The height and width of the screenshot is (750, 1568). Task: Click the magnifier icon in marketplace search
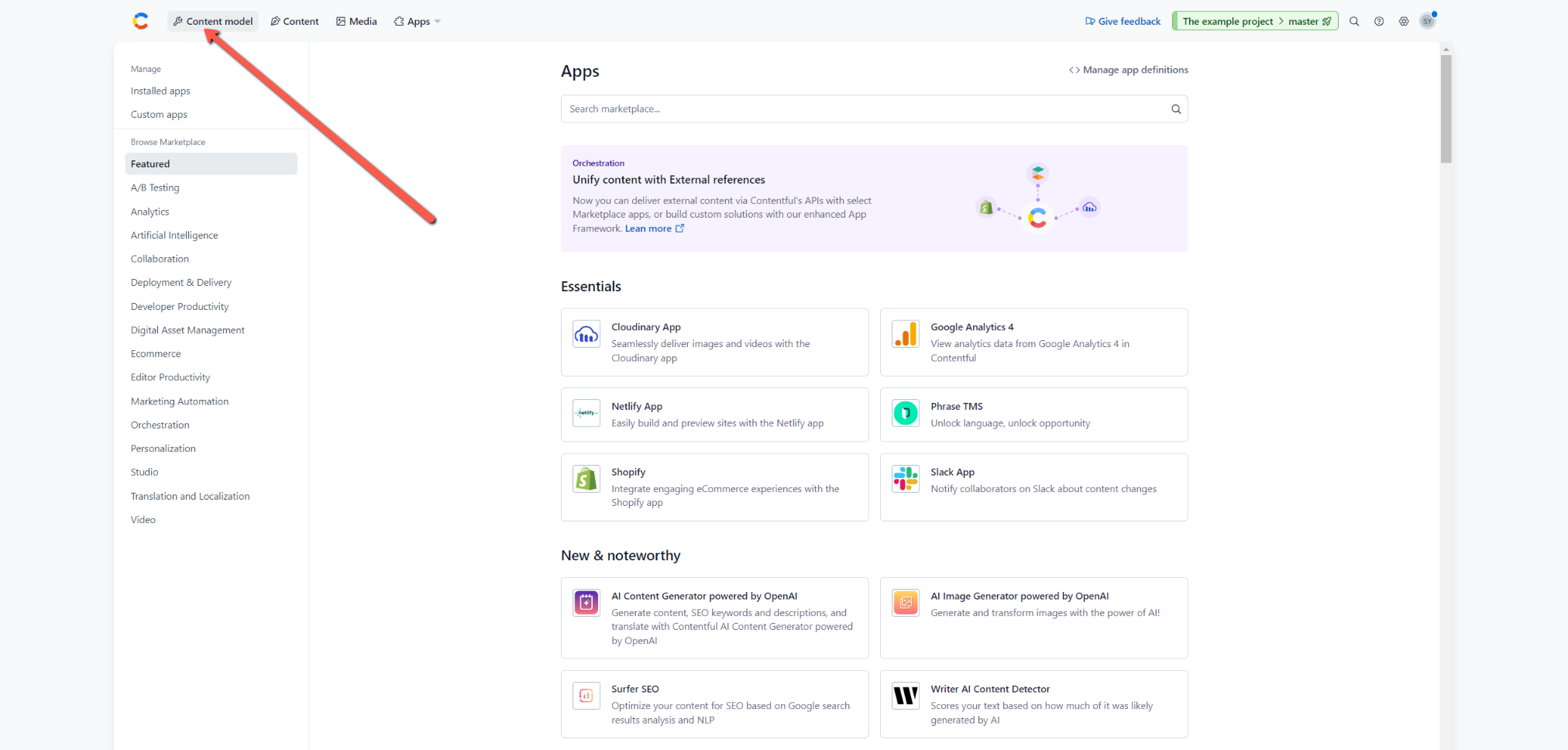click(x=1175, y=108)
